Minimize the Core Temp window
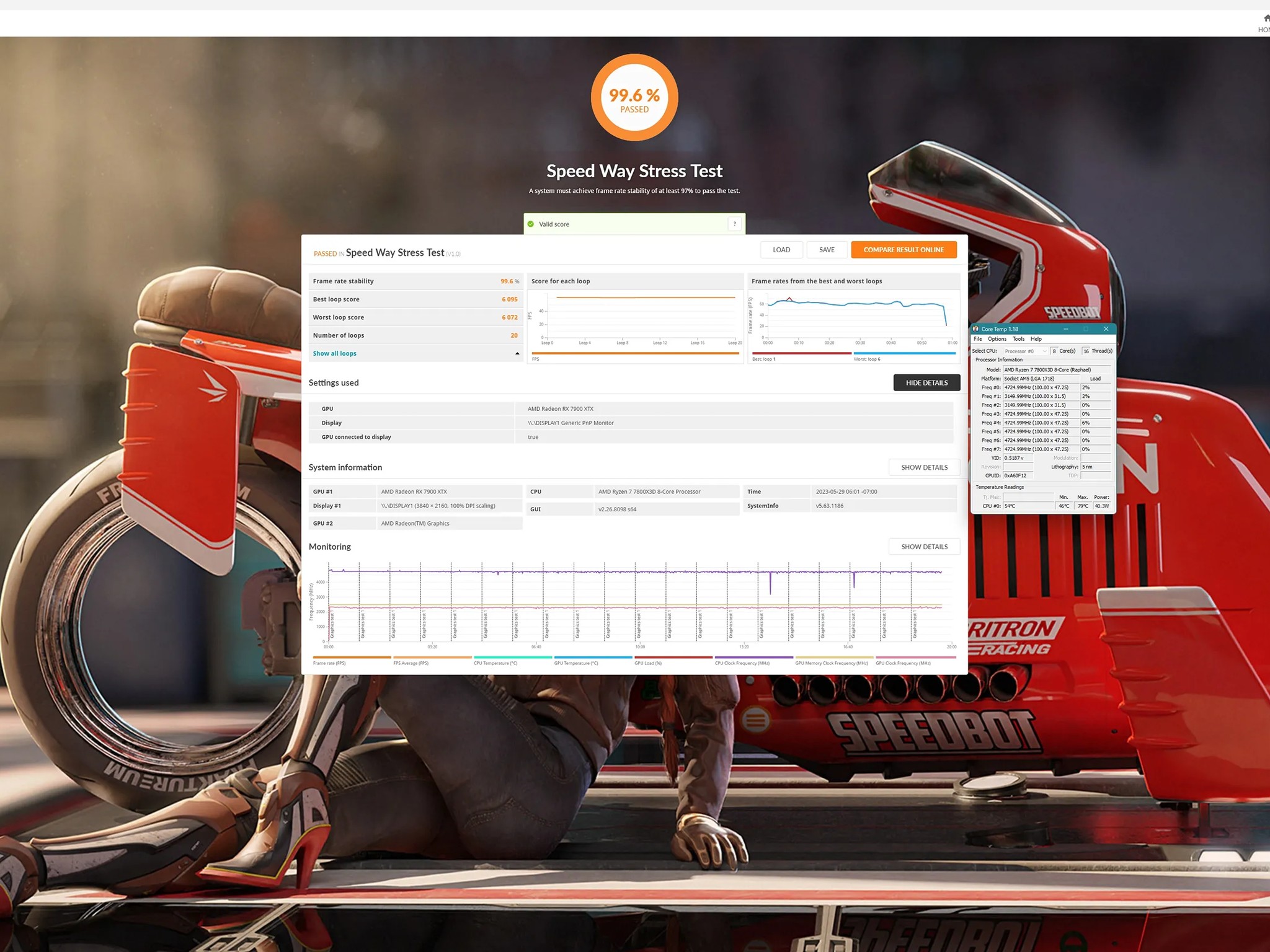 [x=1066, y=329]
